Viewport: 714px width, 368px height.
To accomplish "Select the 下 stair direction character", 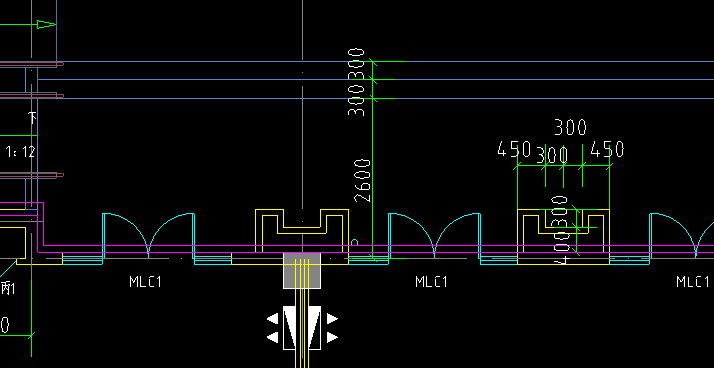I will [33, 118].
